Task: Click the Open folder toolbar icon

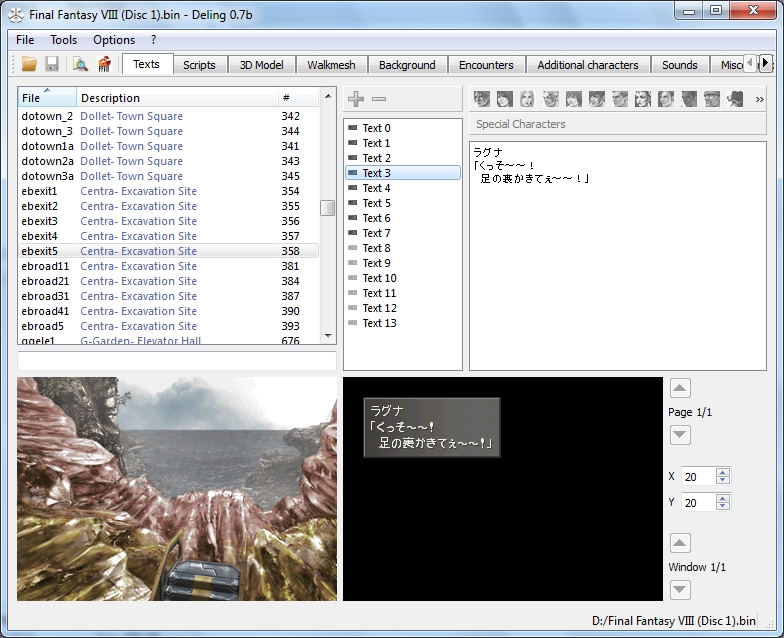Action: tap(30, 64)
